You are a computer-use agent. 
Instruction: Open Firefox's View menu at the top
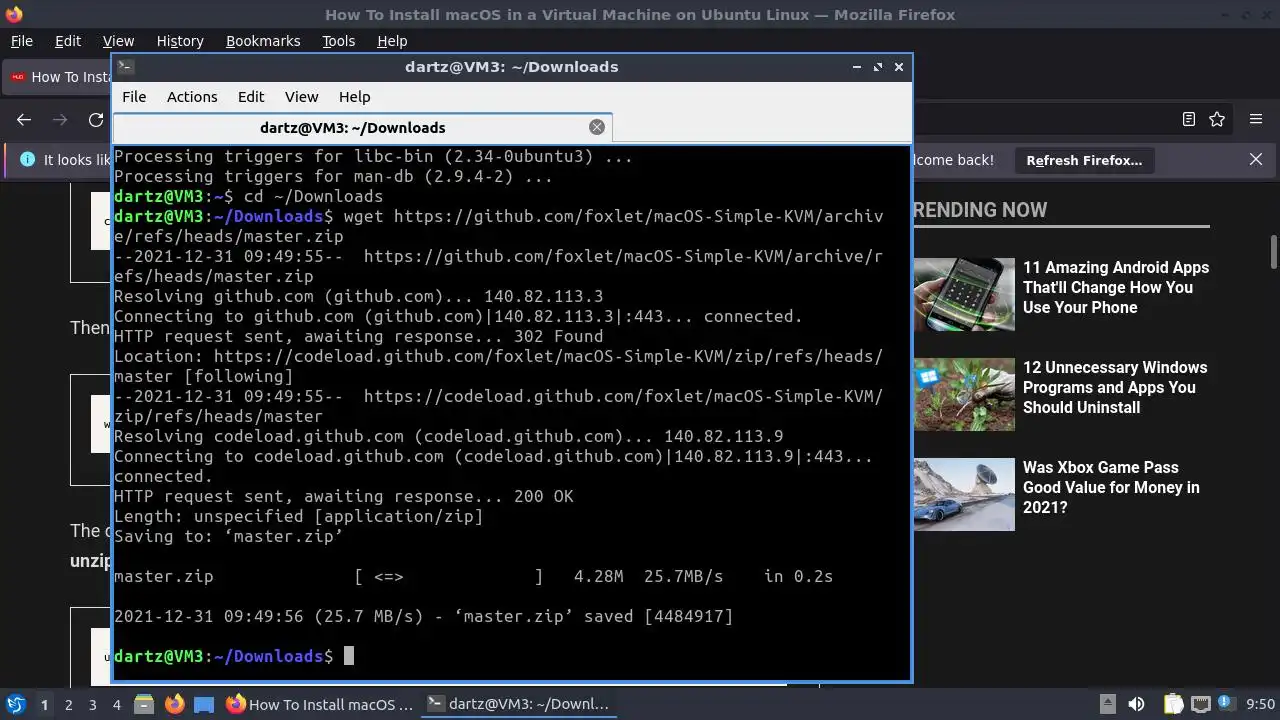click(x=118, y=41)
